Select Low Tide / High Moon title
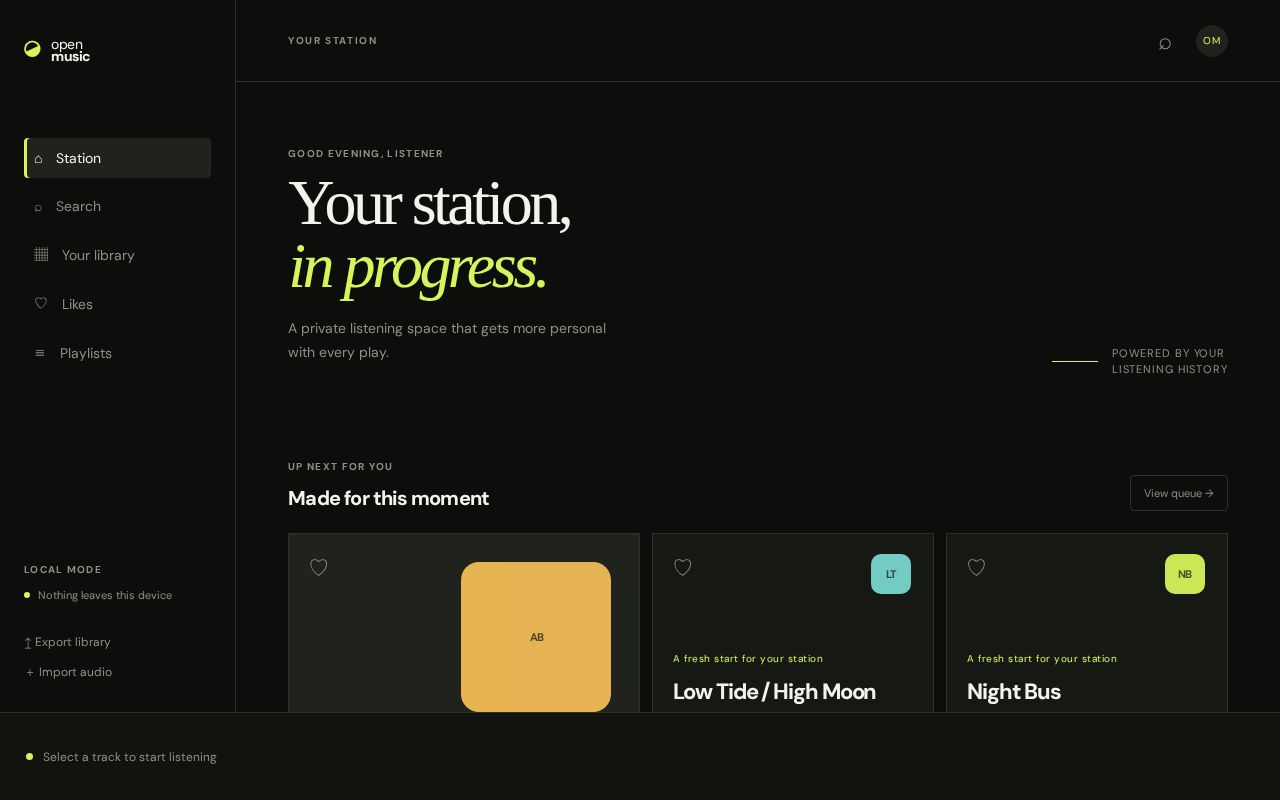The height and width of the screenshot is (800, 1280). (774, 692)
